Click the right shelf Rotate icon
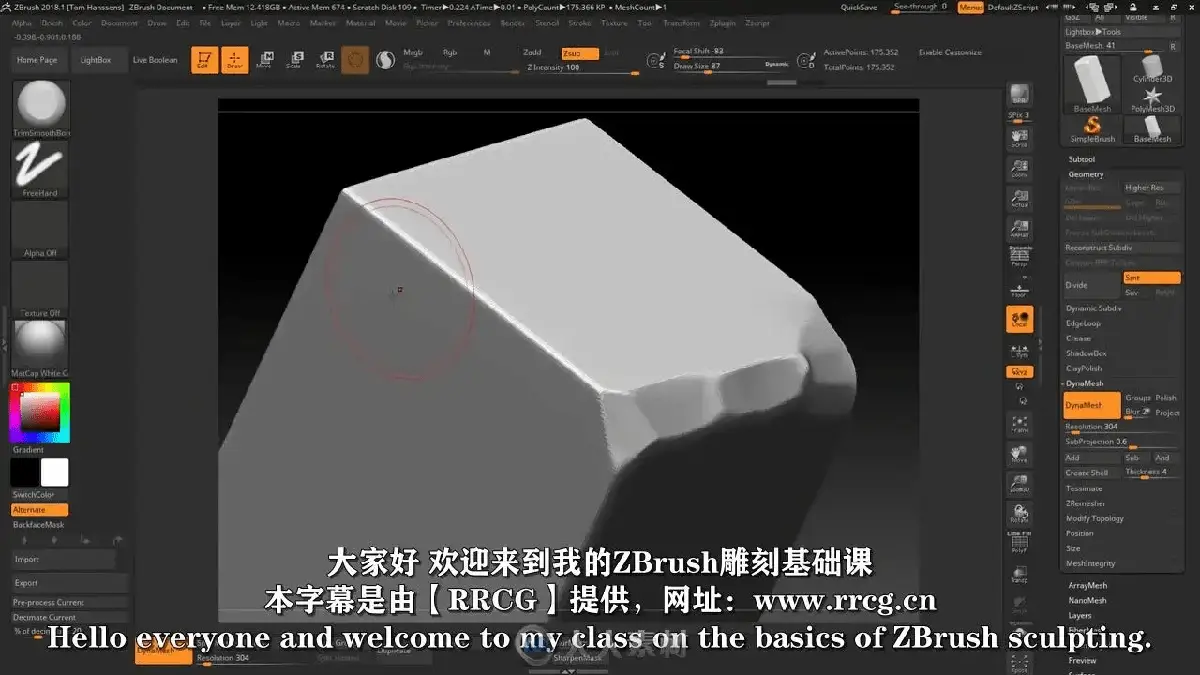The width and height of the screenshot is (1200, 675). pos(1020,516)
